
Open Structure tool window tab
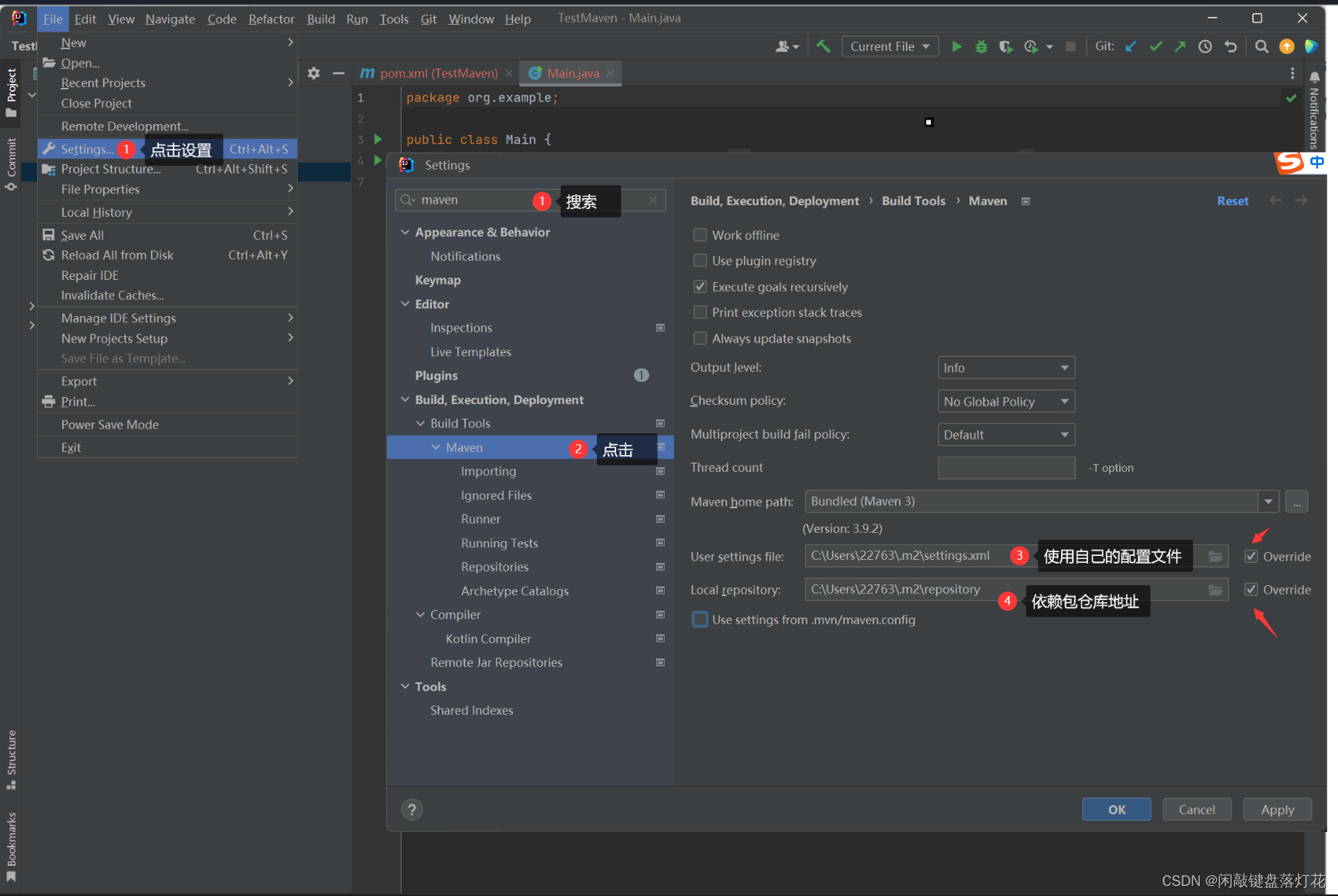coord(11,760)
